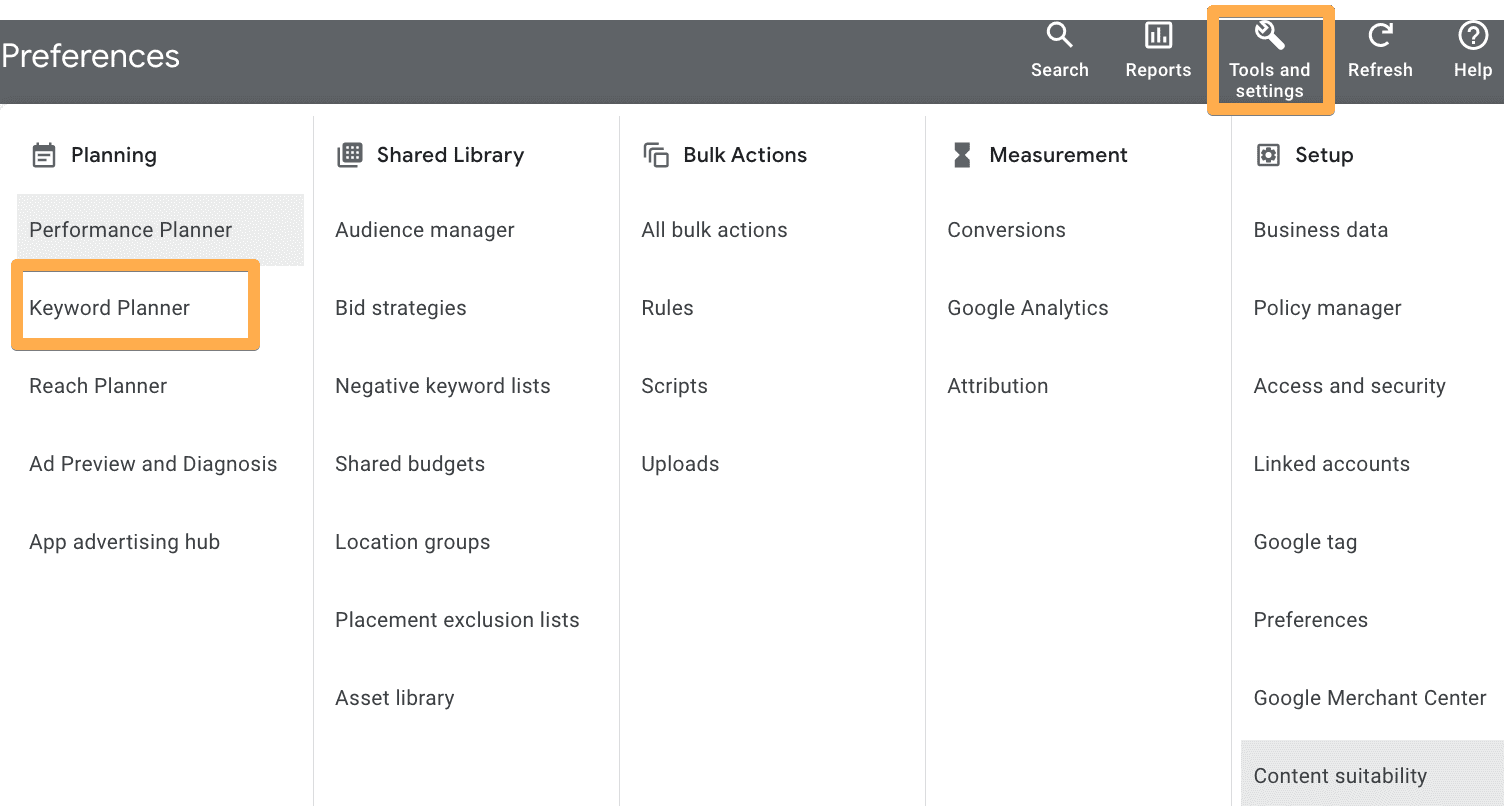Open Keyword Planner
Screen dimensions: 1504x806
[x=110, y=308]
